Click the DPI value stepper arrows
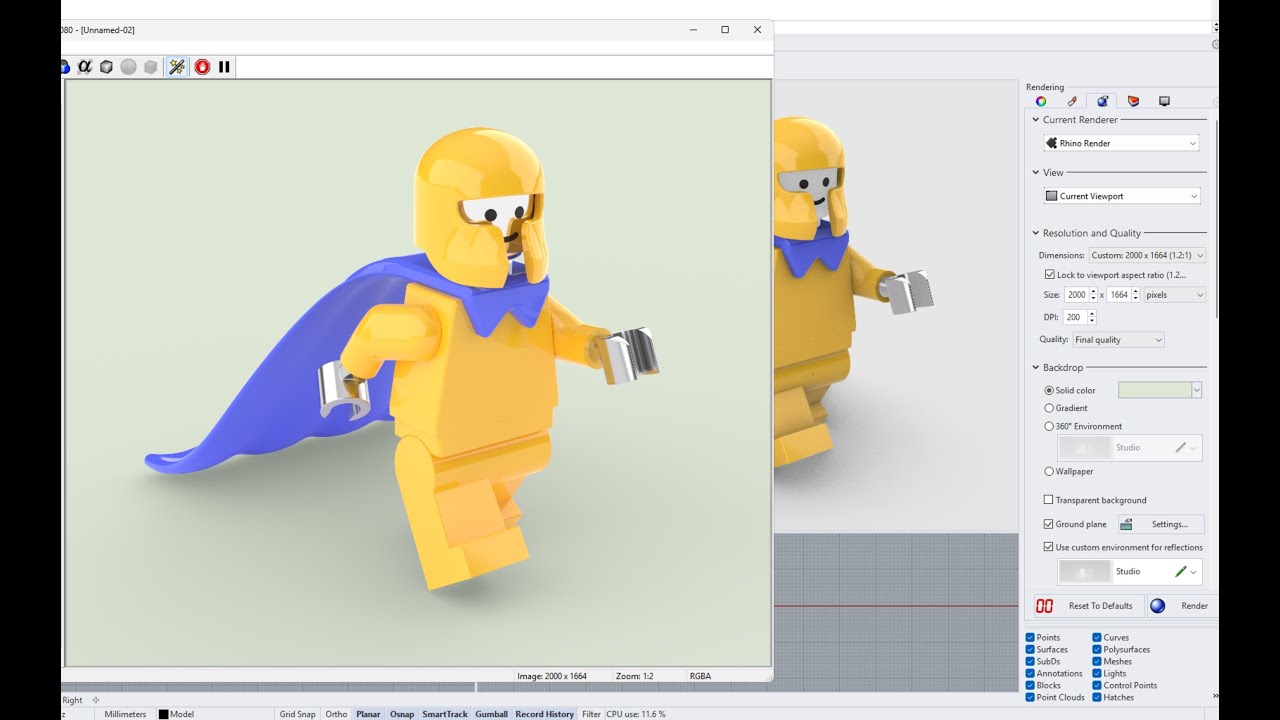1280x720 pixels. tap(1092, 317)
